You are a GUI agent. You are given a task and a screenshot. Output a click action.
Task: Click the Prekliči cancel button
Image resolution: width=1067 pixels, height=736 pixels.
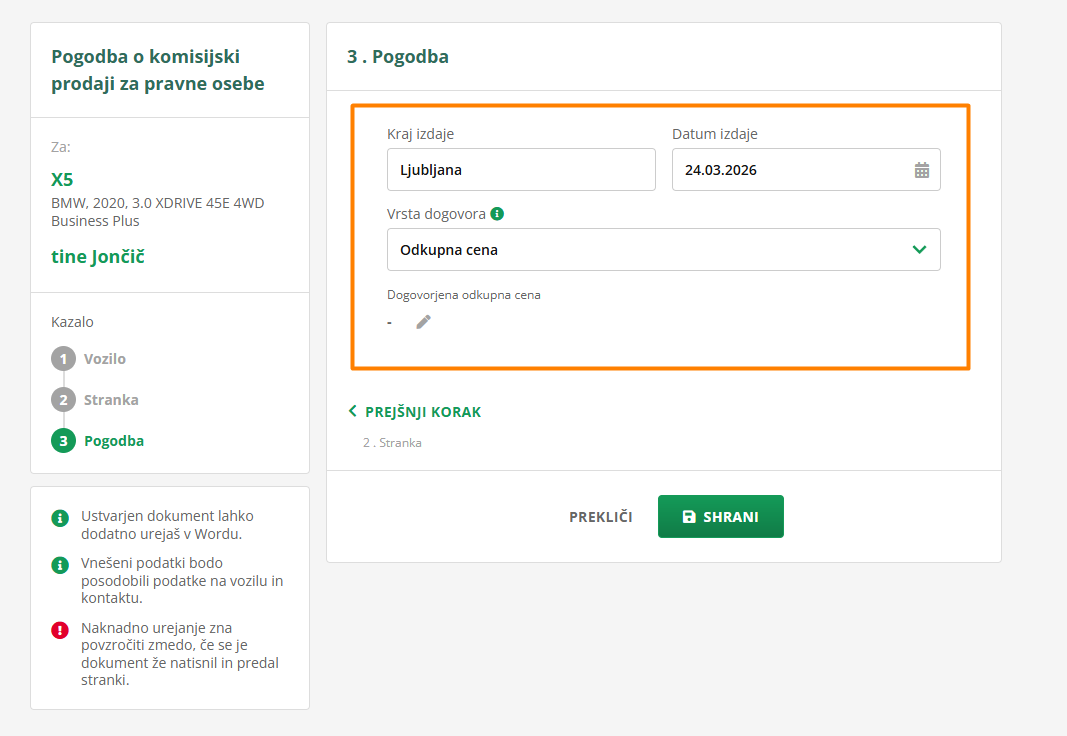click(601, 517)
